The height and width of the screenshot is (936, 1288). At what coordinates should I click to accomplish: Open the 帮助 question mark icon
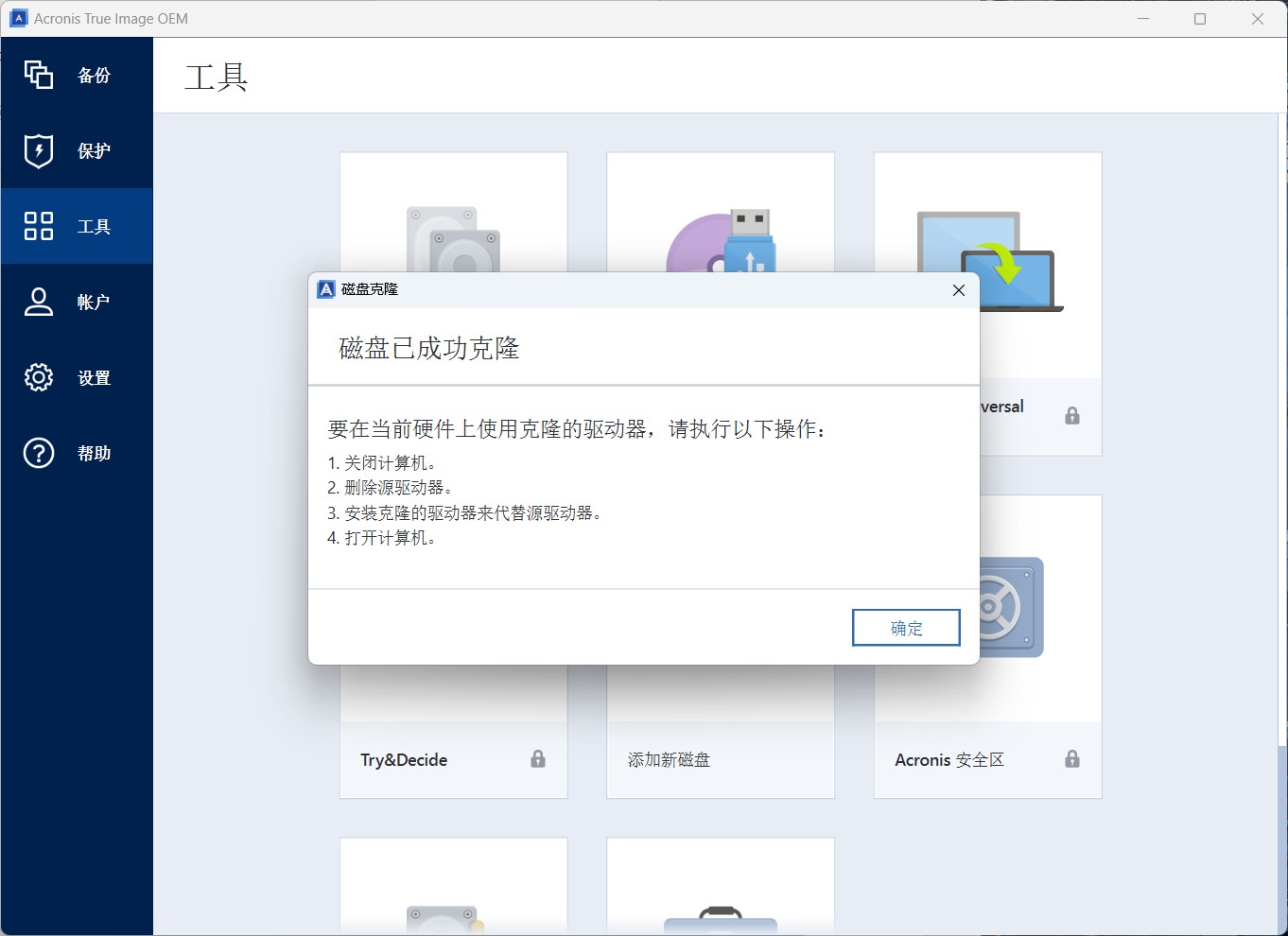pos(39,453)
